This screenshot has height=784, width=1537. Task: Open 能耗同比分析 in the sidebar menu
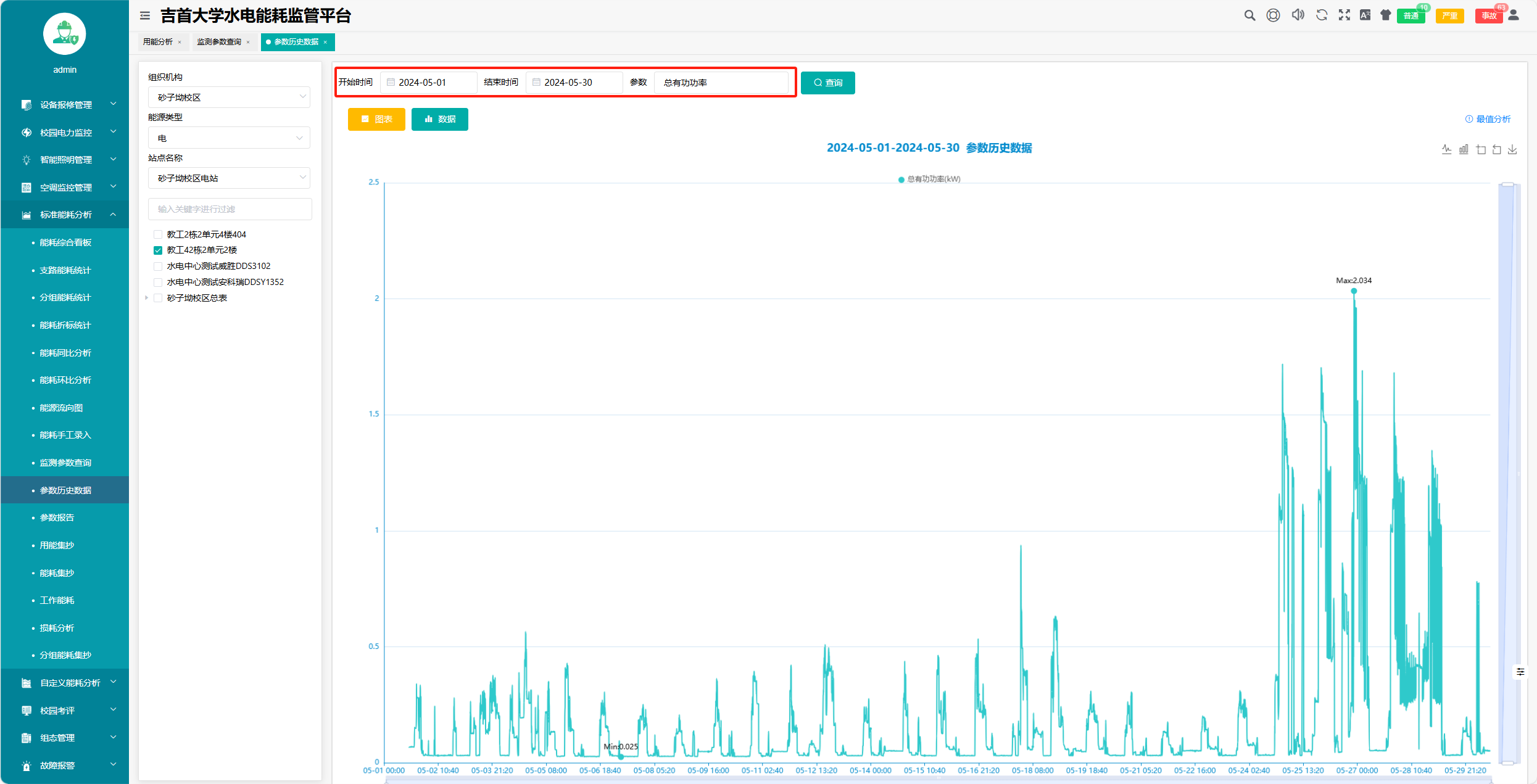pyautogui.click(x=65, y=353)
